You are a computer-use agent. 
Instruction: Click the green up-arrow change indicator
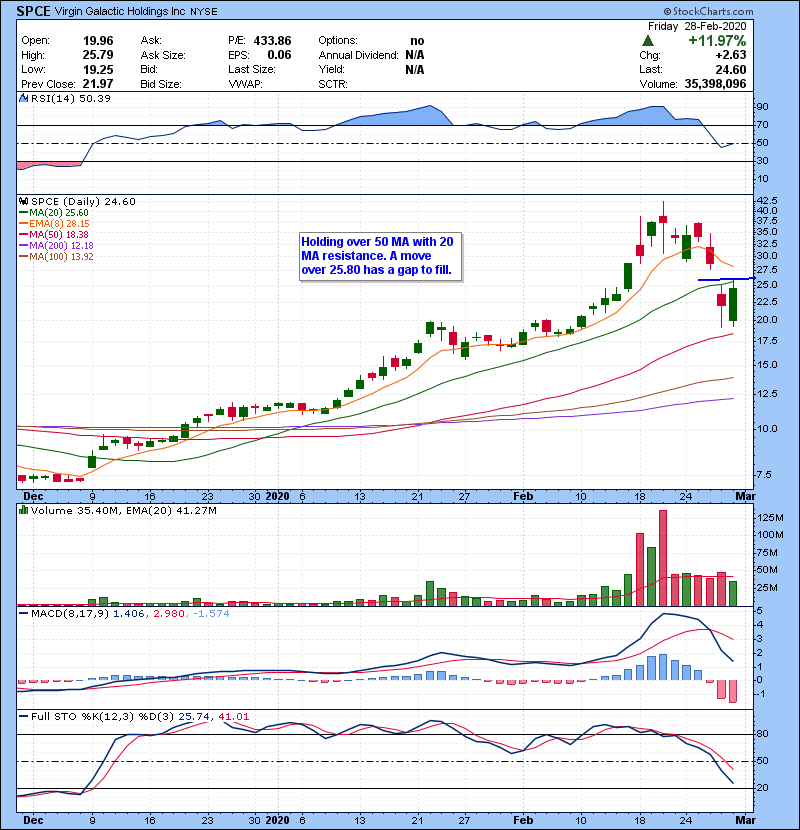(x=648, y=41)
